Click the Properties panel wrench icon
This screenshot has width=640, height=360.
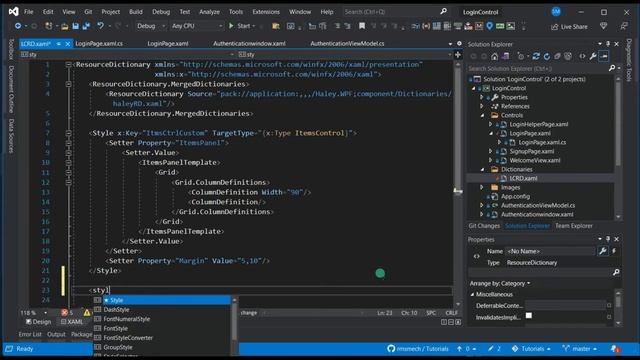pos(602,251)
